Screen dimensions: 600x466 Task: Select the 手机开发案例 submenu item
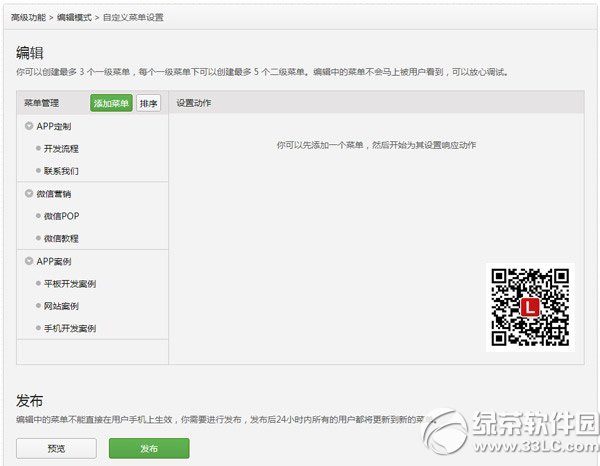coord(70,328)
